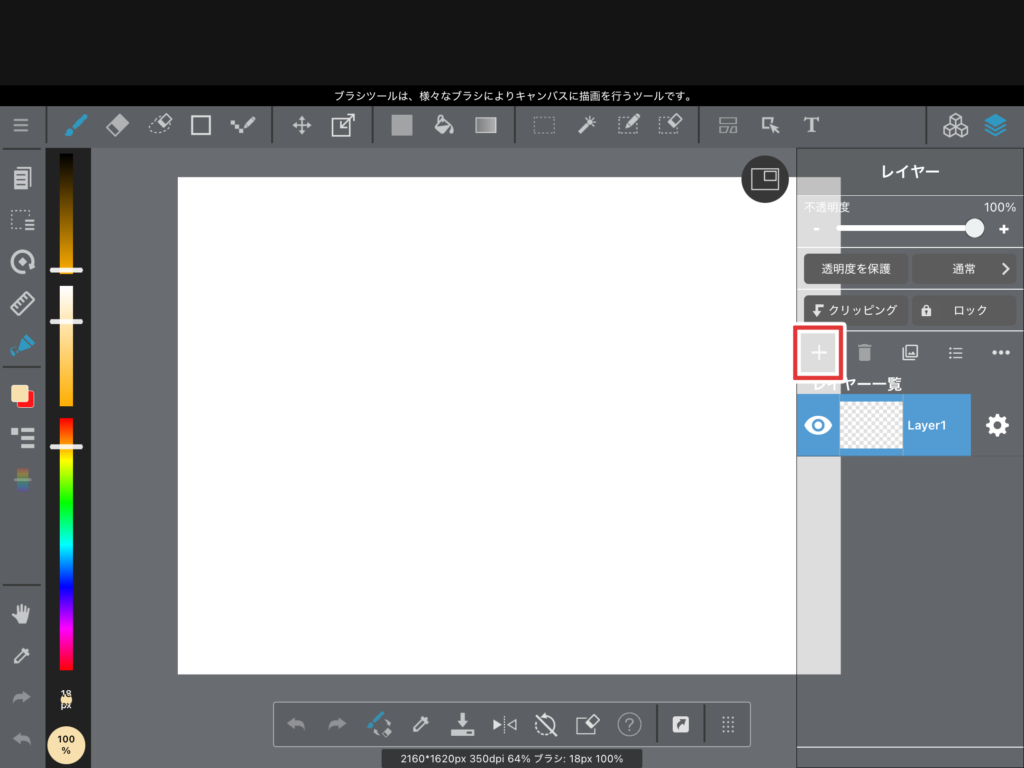Click the ロック button
Screen dimensions: 1024x768
[964, 310]
